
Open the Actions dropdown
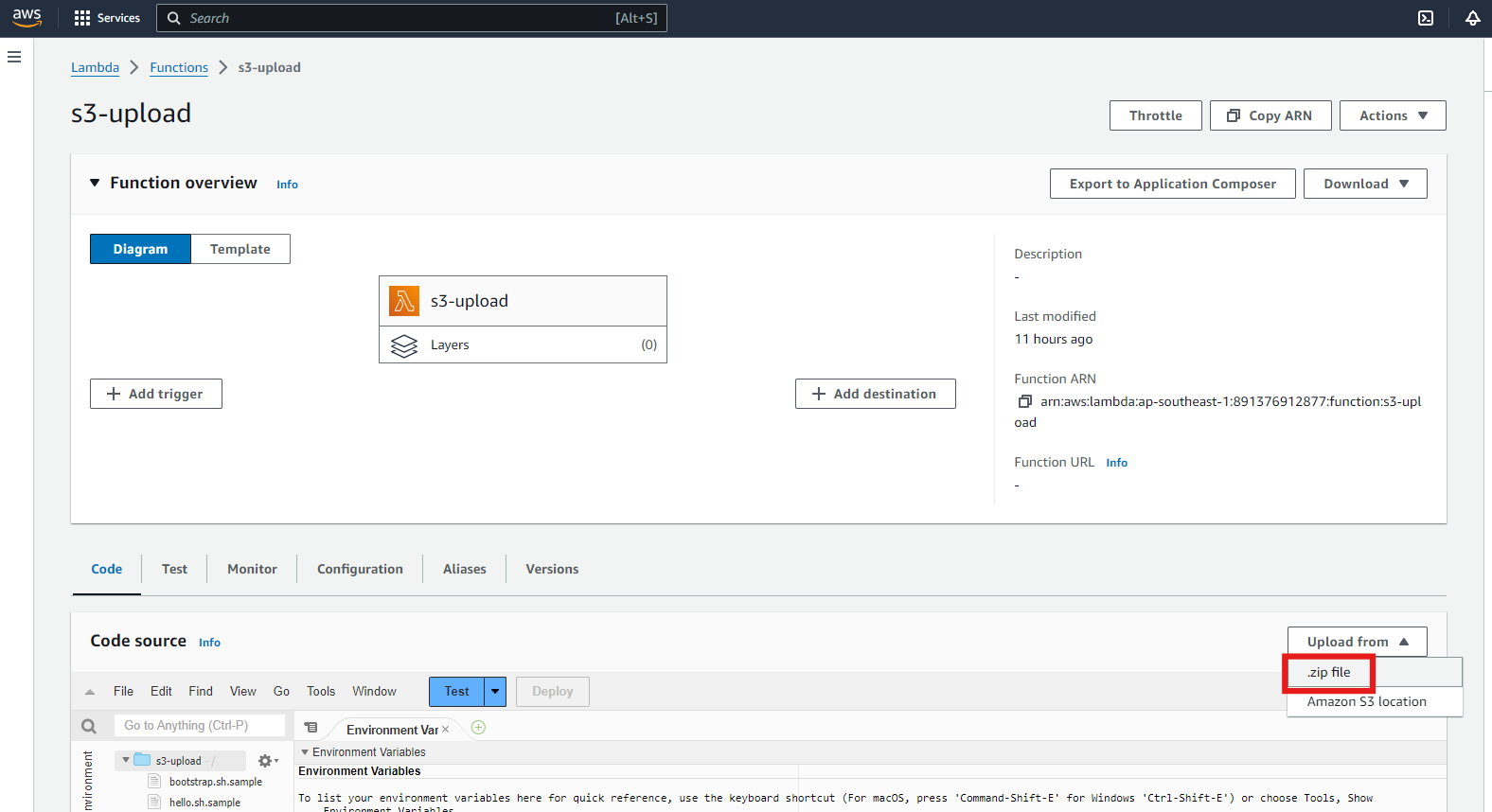coord(1393,115)
